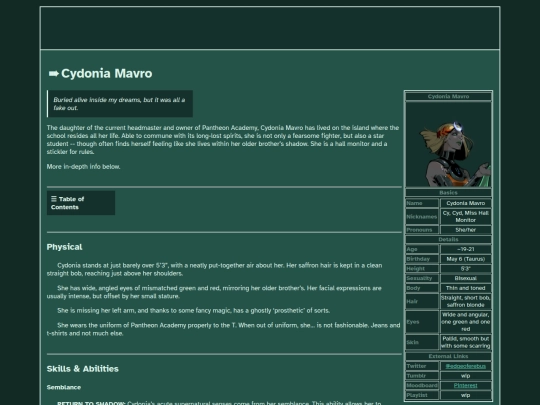Click paragraph starting 'She is missing her left arm'
Viewport: 540px width, 405px height.
[x=194, y=311]
